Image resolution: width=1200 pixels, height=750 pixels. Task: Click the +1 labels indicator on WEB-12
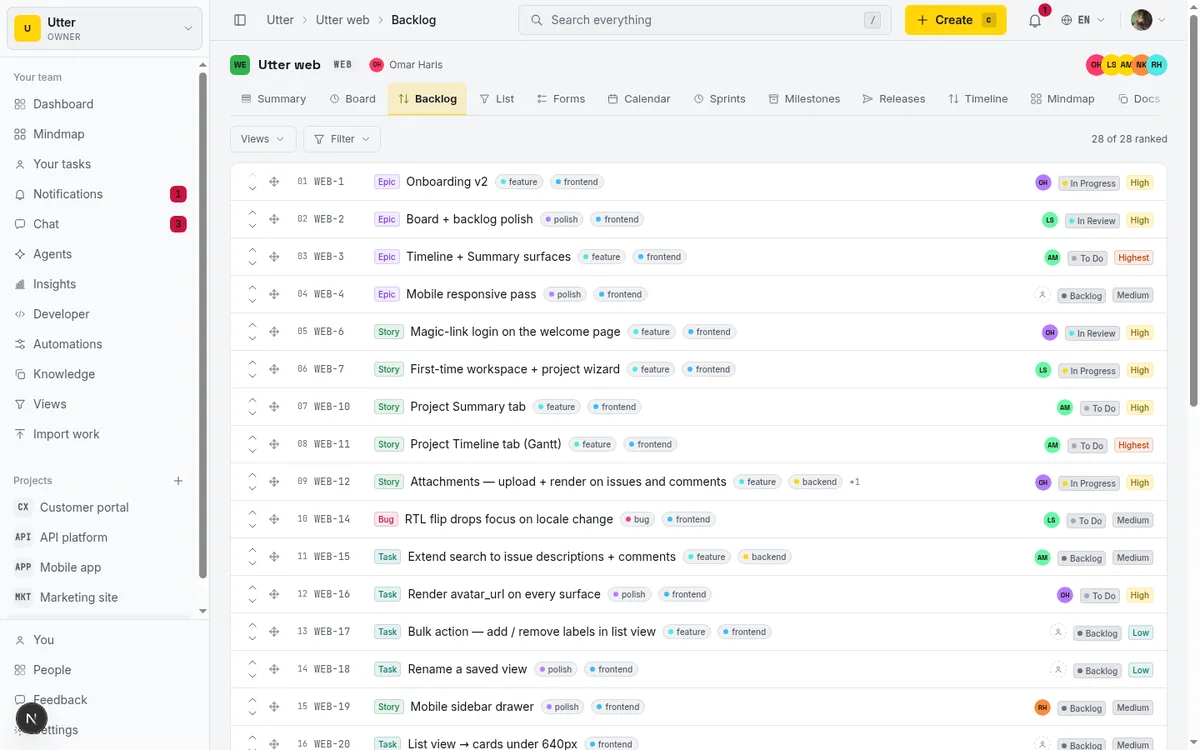click(x=855, y=482)
